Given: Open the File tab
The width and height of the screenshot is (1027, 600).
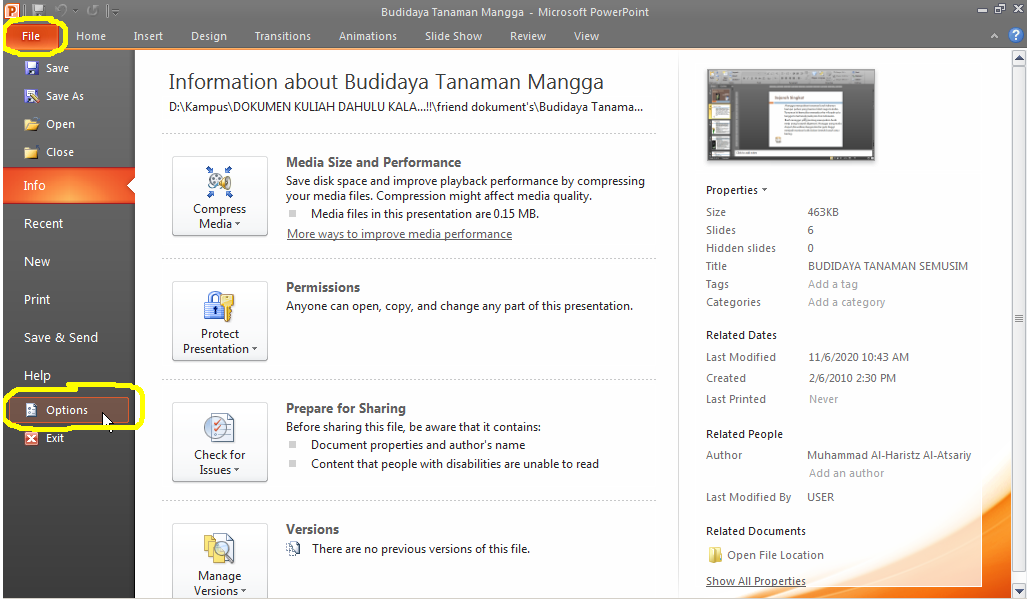Looking at the screenshot, I should tap(31, 36).
